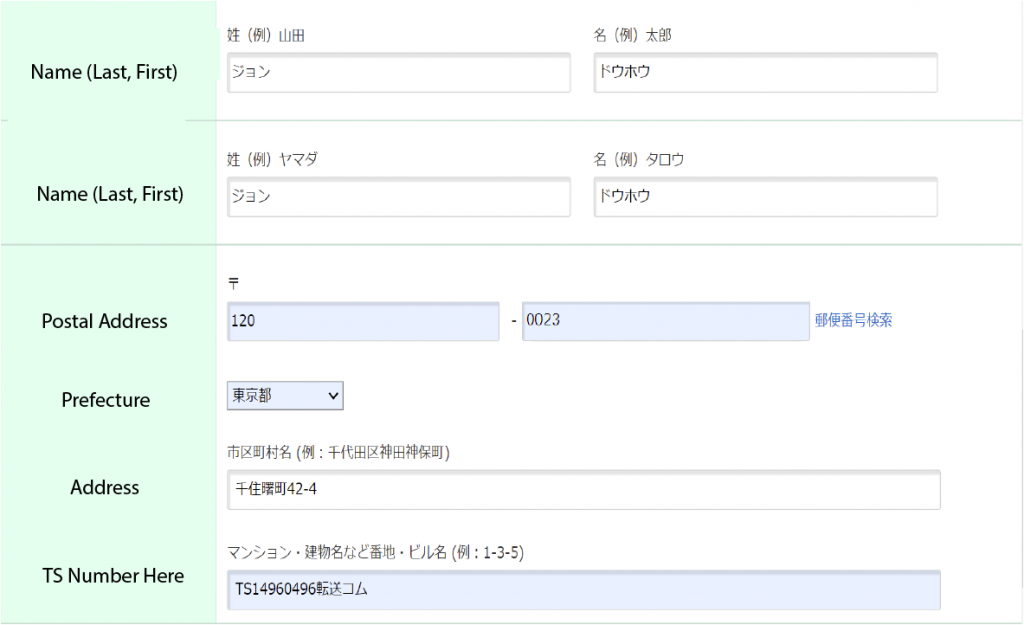The height and width of the screenshot is (625, 1024).
Task: Click the Address label in the left column
Action: click(105, 488)
